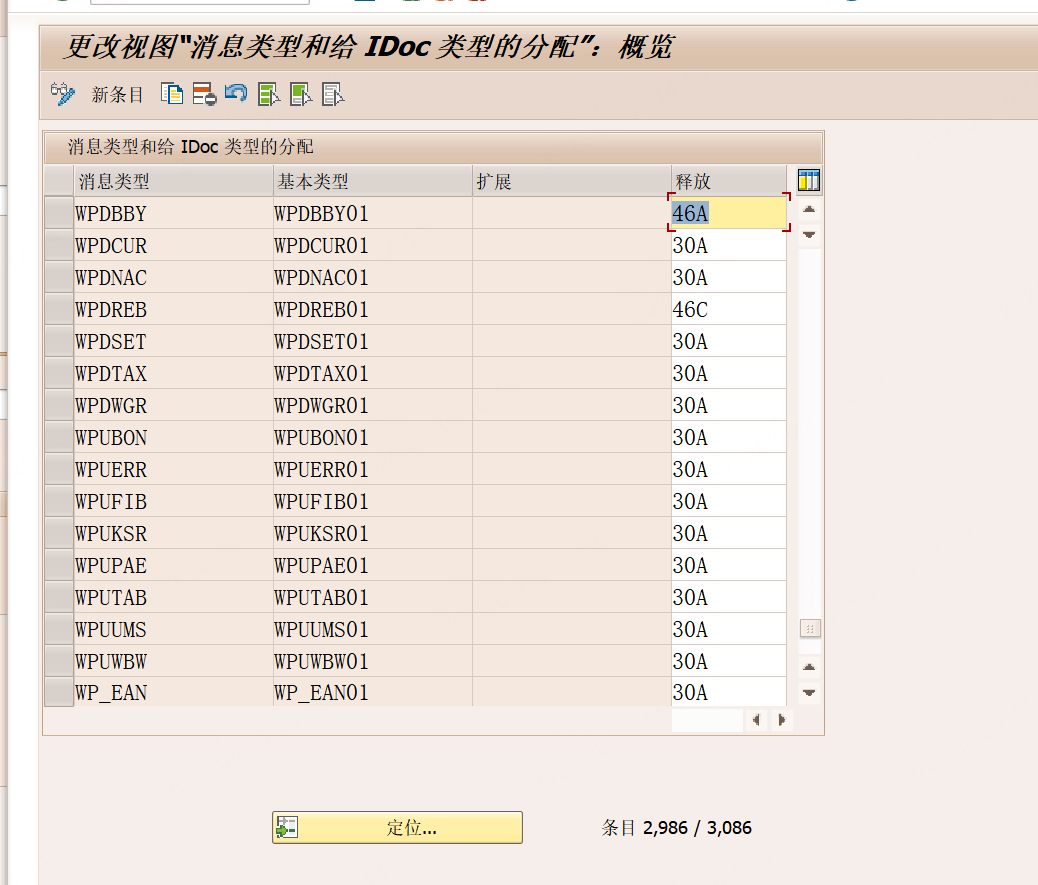Open the table column configuration icon

pyautogui.click(x=808, y=180)
